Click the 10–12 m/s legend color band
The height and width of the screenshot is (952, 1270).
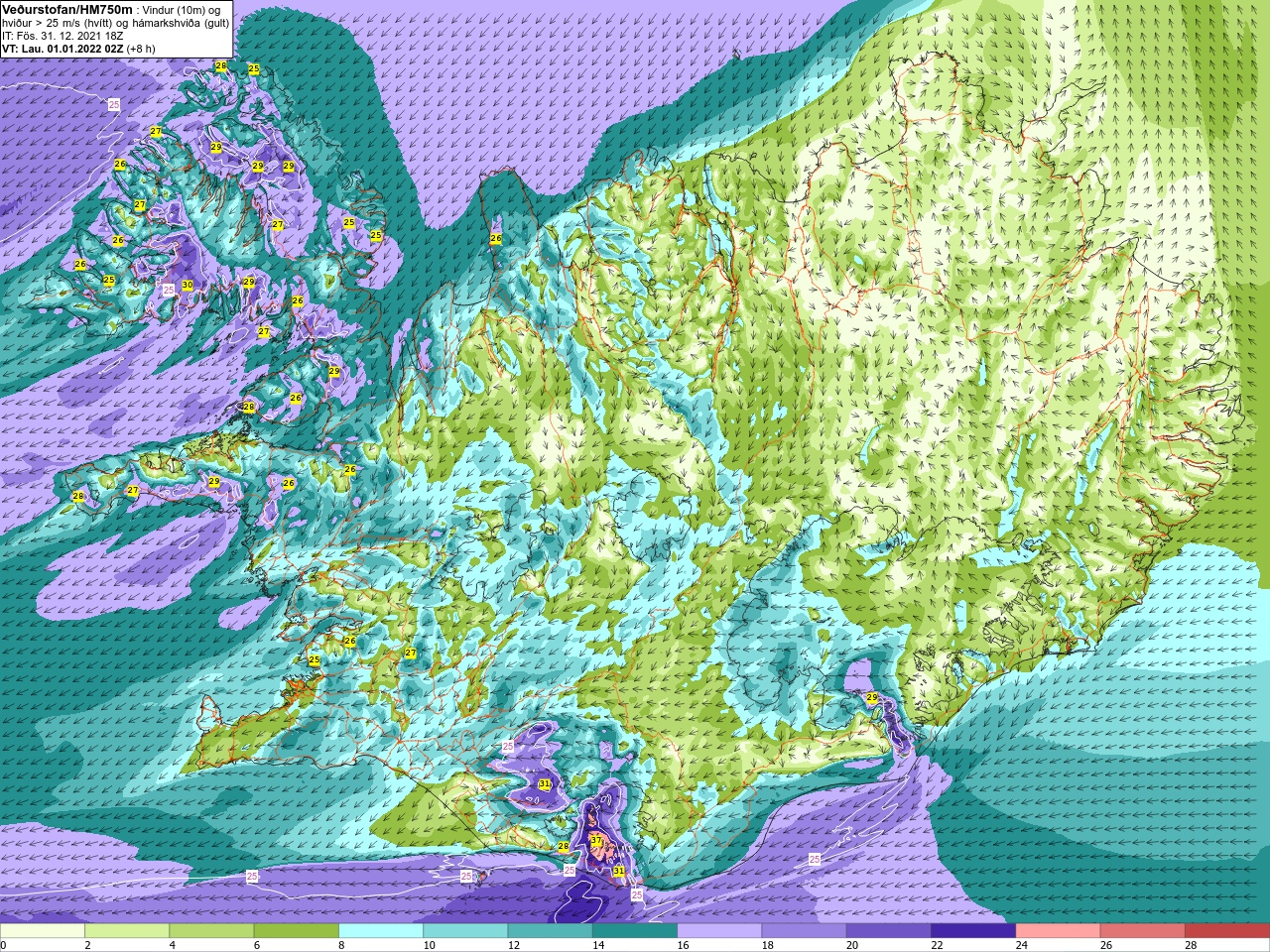[465, 931]
